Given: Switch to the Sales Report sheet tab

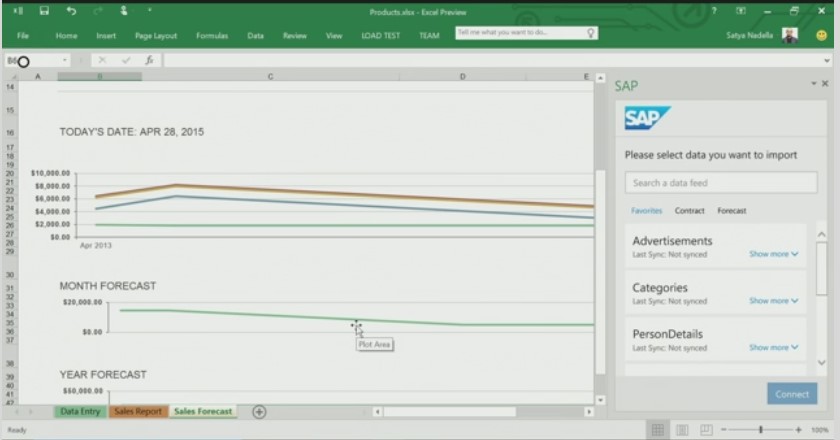Looking at the screenshot, I should (138, 411).
